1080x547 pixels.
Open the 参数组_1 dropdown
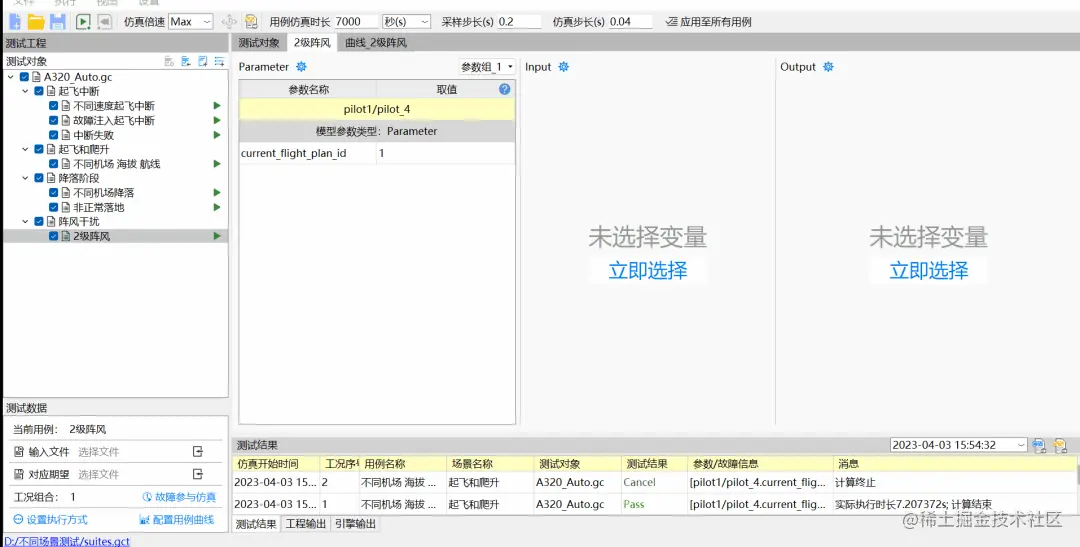coord(487,67)
